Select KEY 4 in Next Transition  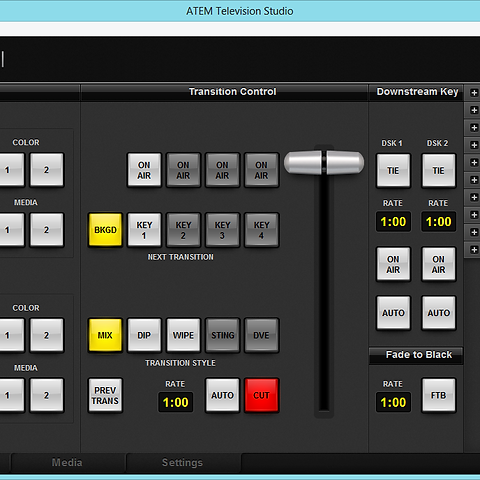coord(261,230)
